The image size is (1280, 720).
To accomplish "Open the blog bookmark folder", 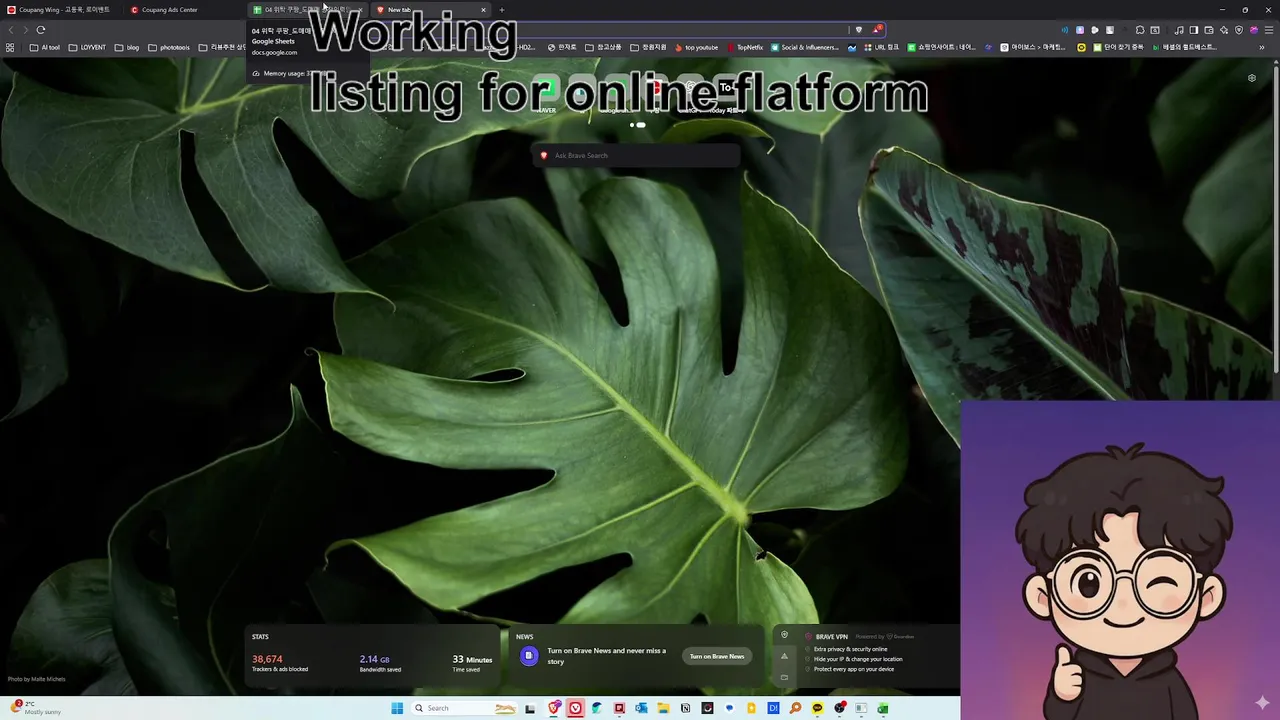I will click(x=127, y=47).
